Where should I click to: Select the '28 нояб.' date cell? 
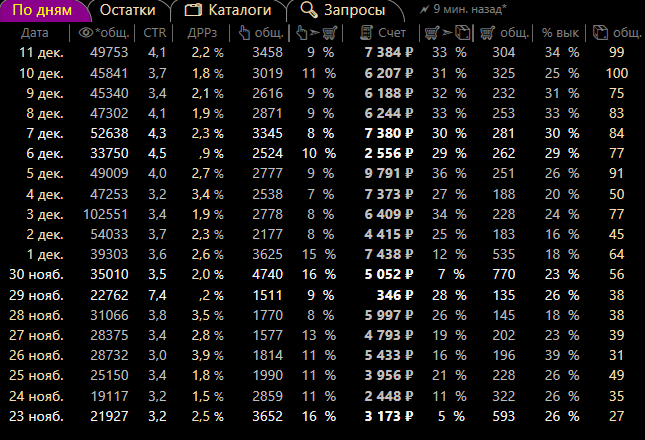click(36, 315)
